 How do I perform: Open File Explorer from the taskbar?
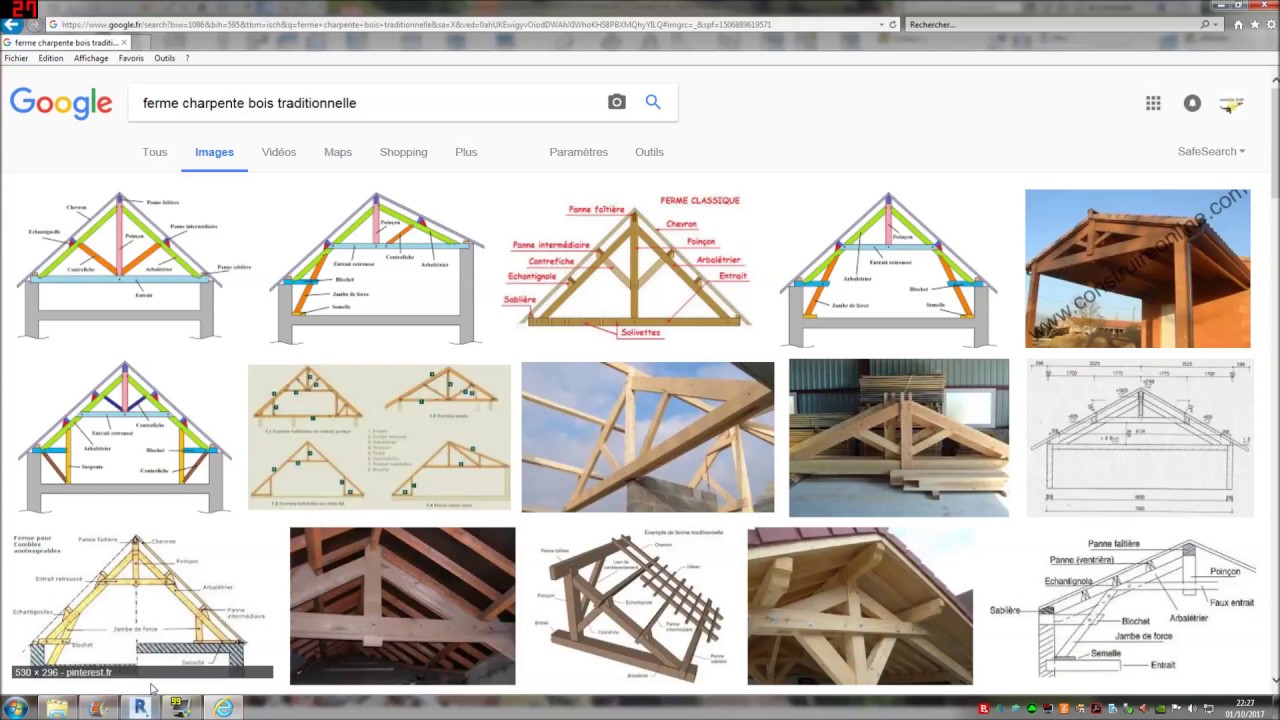pyautogui.click(x=57, y=708)
